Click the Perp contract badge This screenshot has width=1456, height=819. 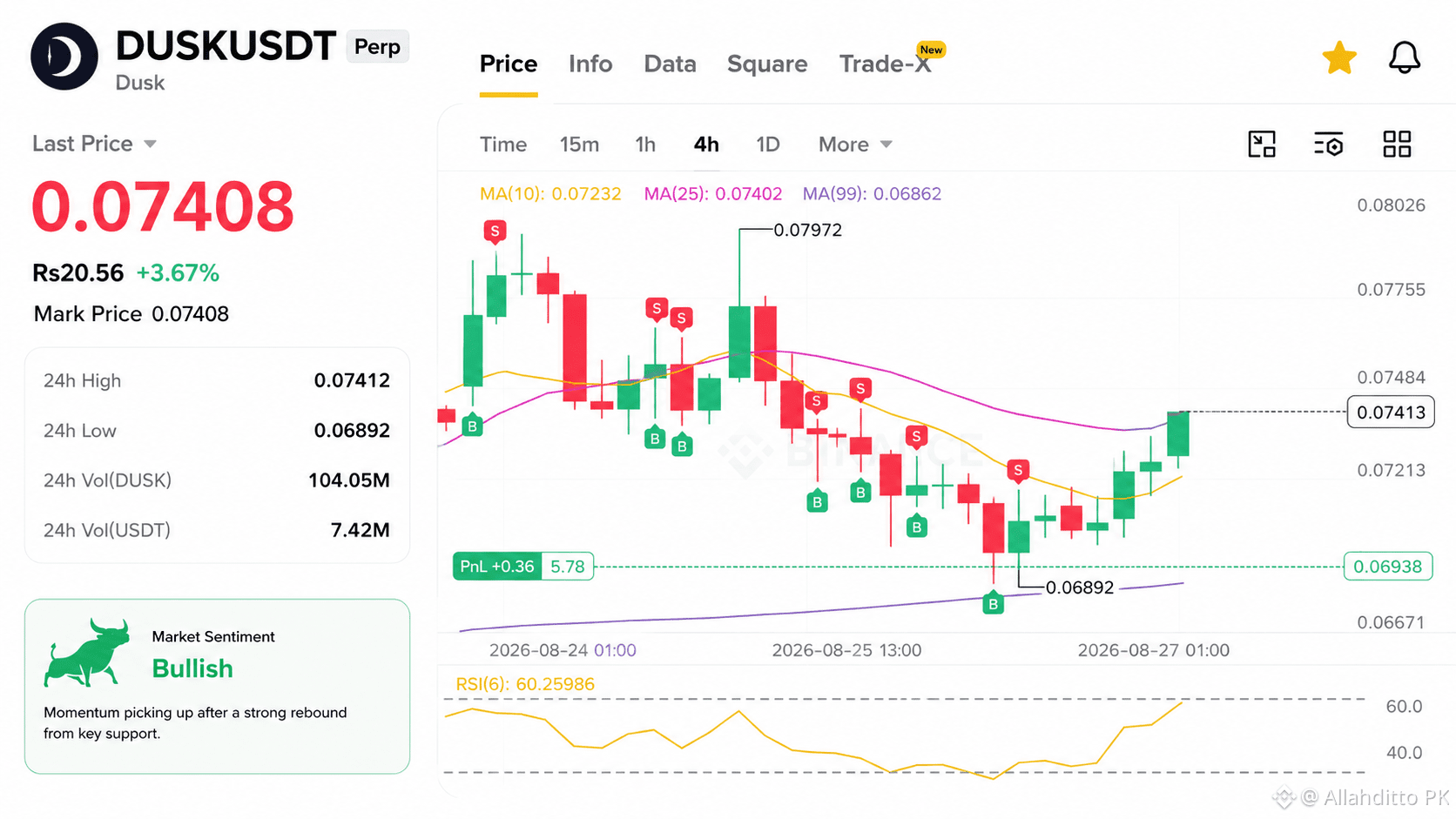coord(377,46)
